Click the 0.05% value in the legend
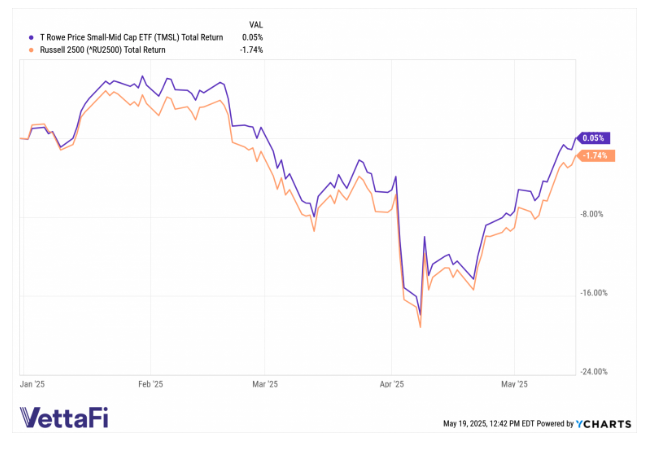Screen dimensions: 668x460 252,37
